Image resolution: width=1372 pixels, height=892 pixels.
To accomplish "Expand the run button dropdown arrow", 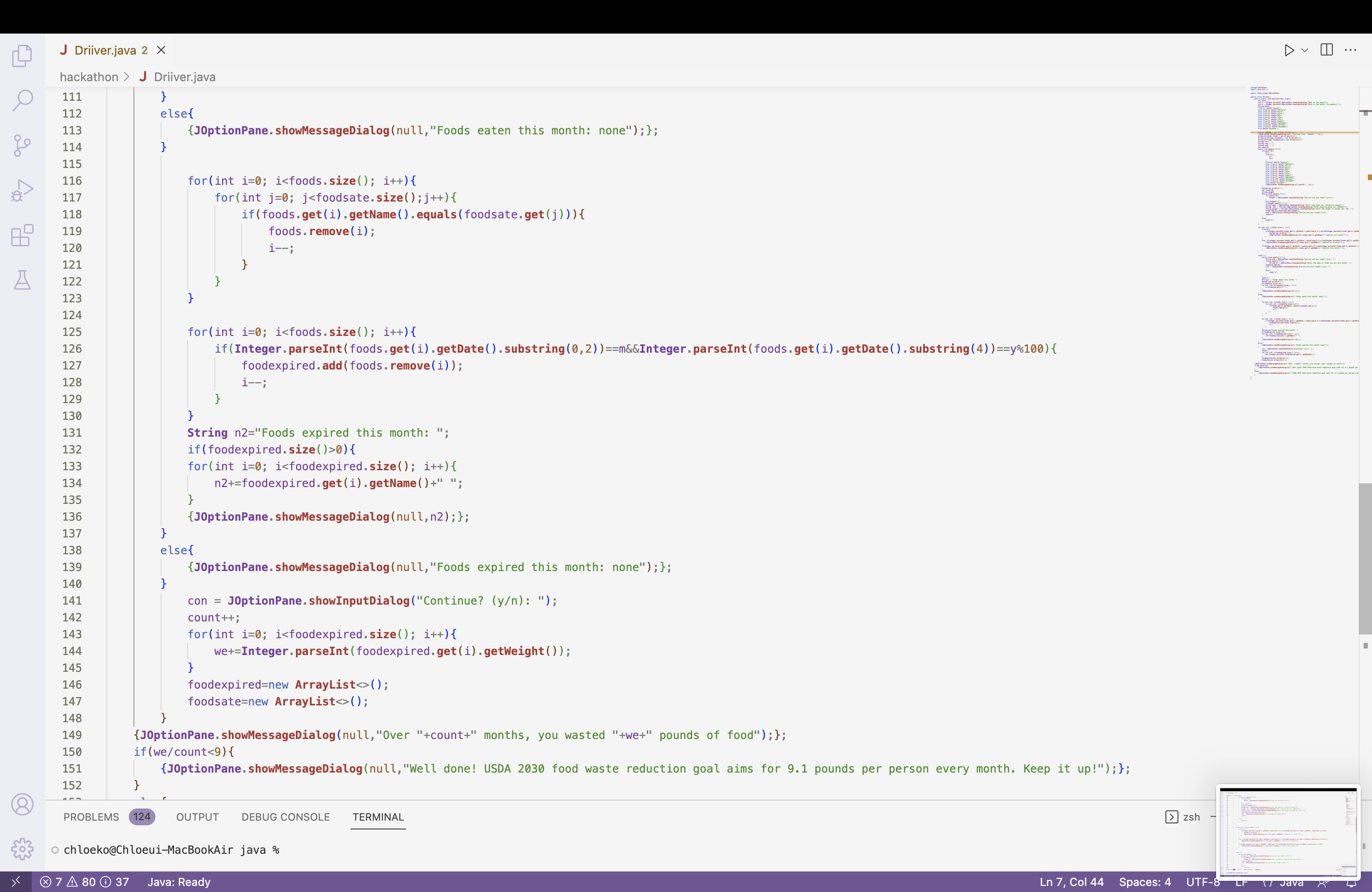I will pos(1304,50).
